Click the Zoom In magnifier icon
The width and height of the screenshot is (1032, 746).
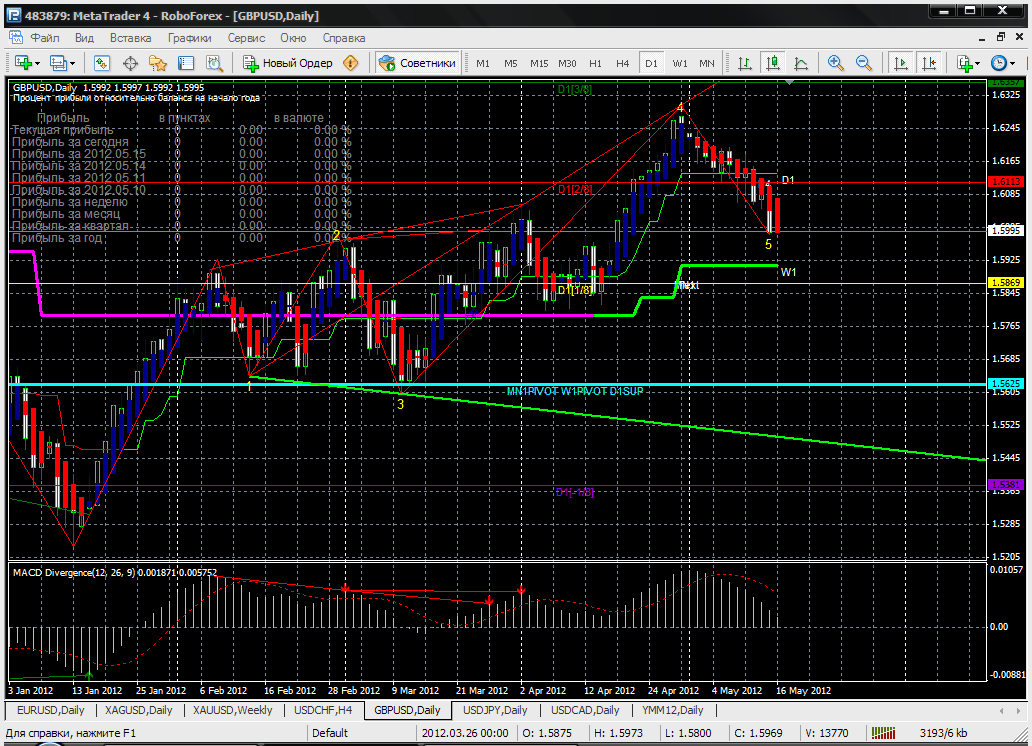[x=836, y=63]
